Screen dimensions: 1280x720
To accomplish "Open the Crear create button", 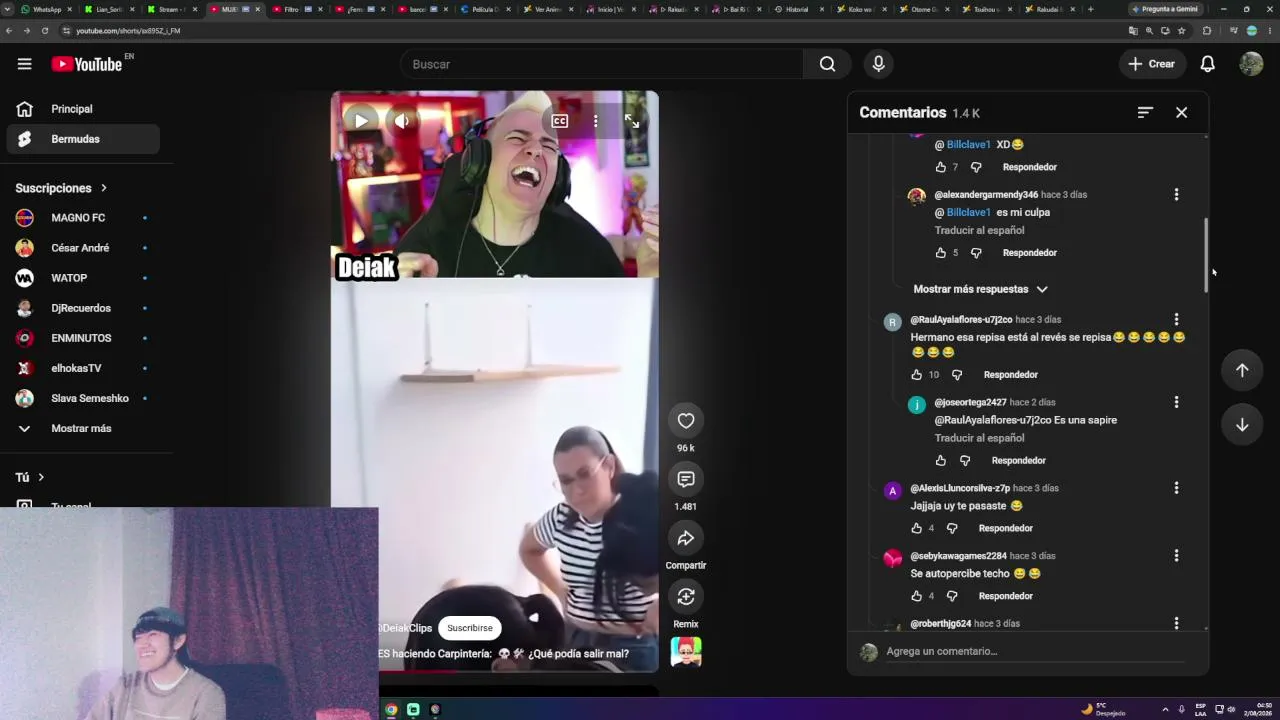I will [1152, 64].
